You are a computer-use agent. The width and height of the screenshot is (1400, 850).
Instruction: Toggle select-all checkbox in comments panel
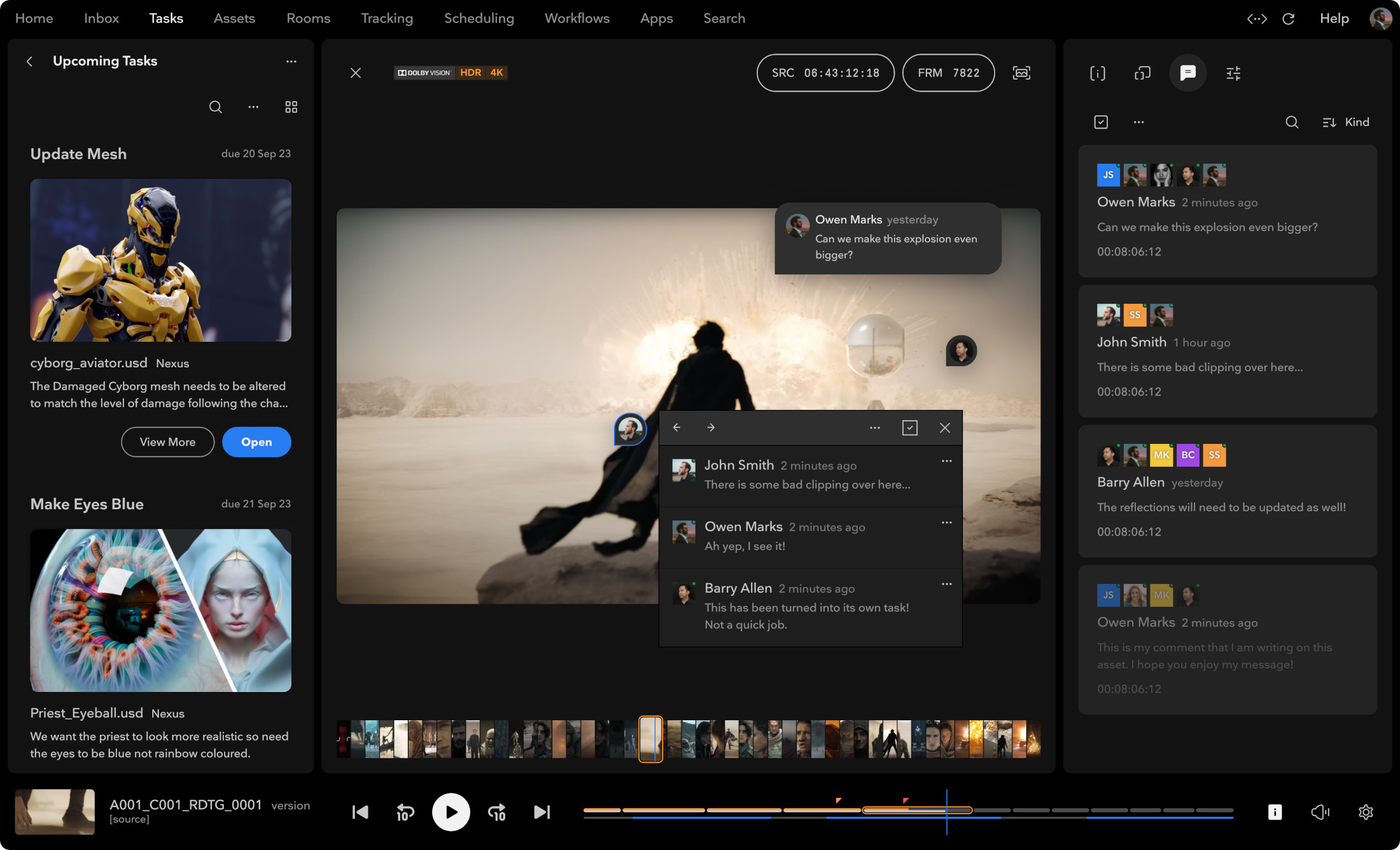pyautogui.click(x=1101, y=122)
